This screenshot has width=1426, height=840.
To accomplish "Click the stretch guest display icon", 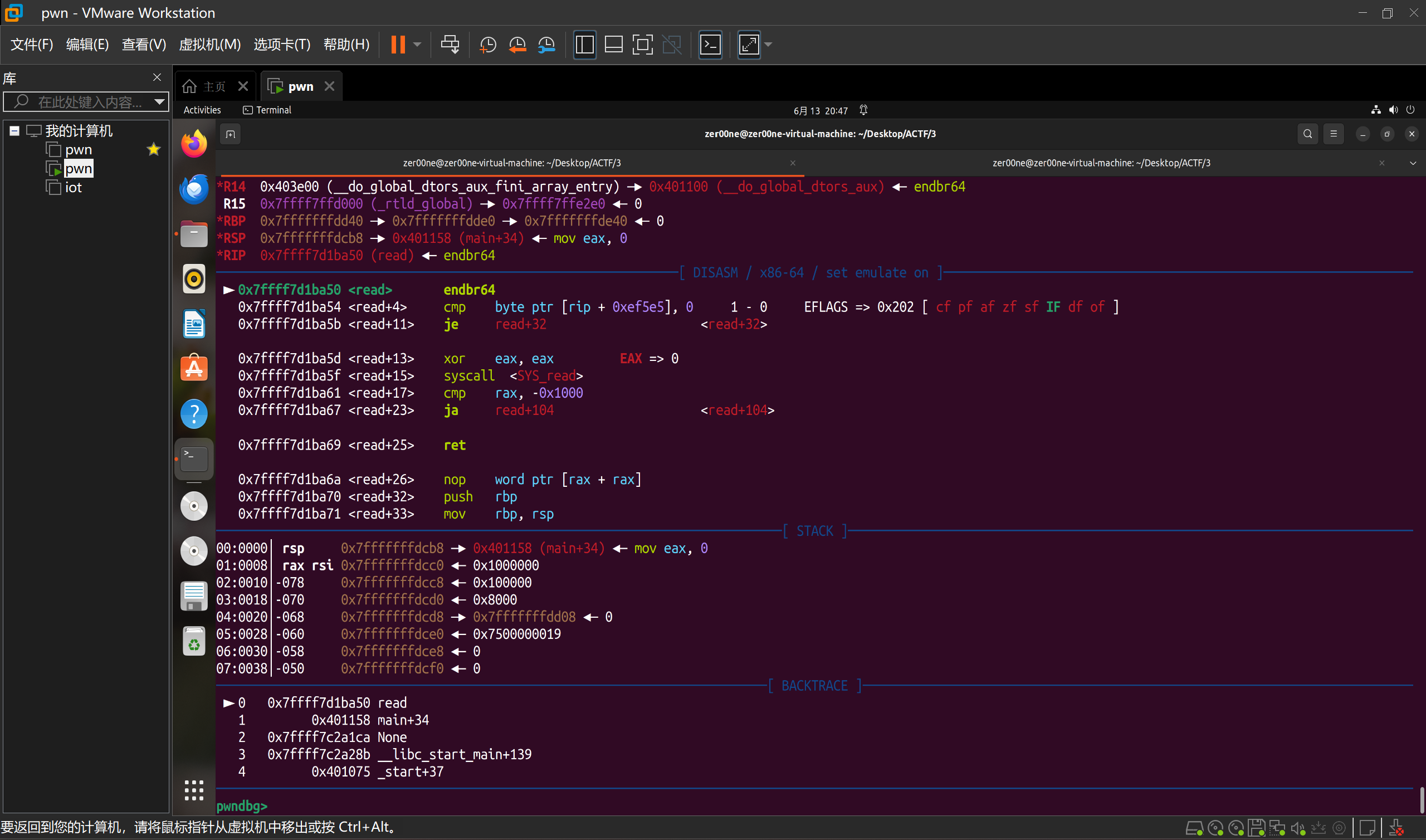I will point(749,44).
